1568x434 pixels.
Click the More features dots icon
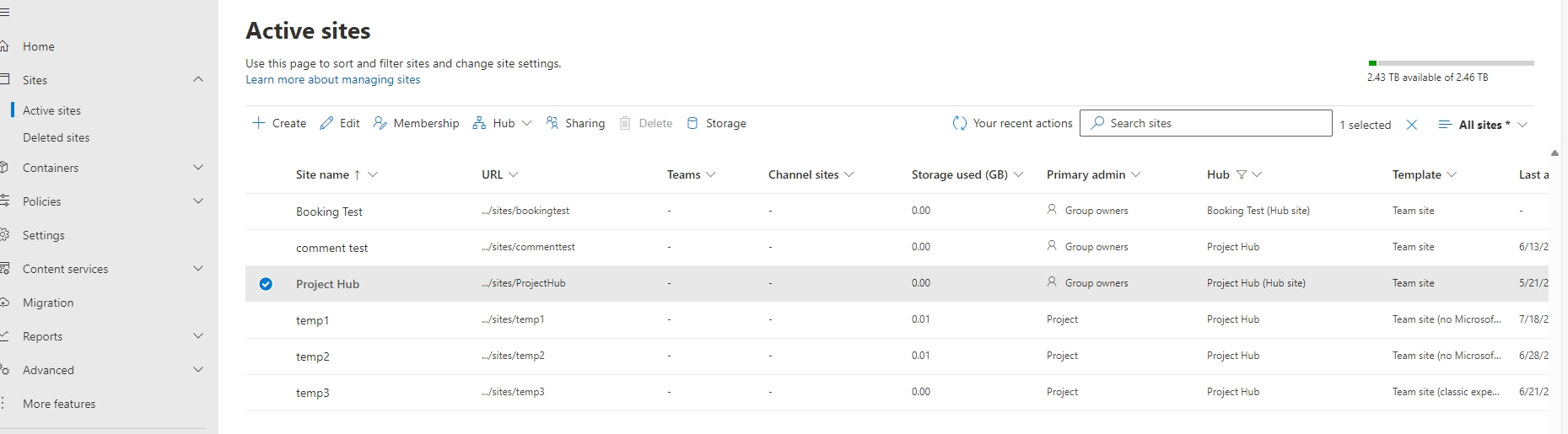coord(3,404)
